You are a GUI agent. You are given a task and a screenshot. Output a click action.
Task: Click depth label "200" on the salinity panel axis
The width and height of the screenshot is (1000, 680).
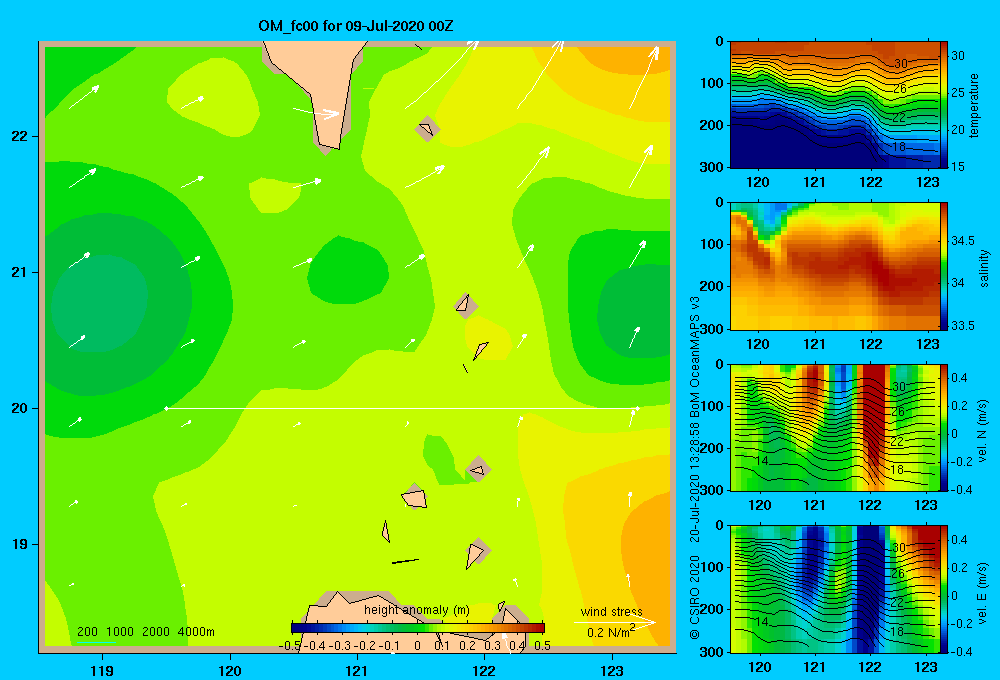tap(714, 286)
